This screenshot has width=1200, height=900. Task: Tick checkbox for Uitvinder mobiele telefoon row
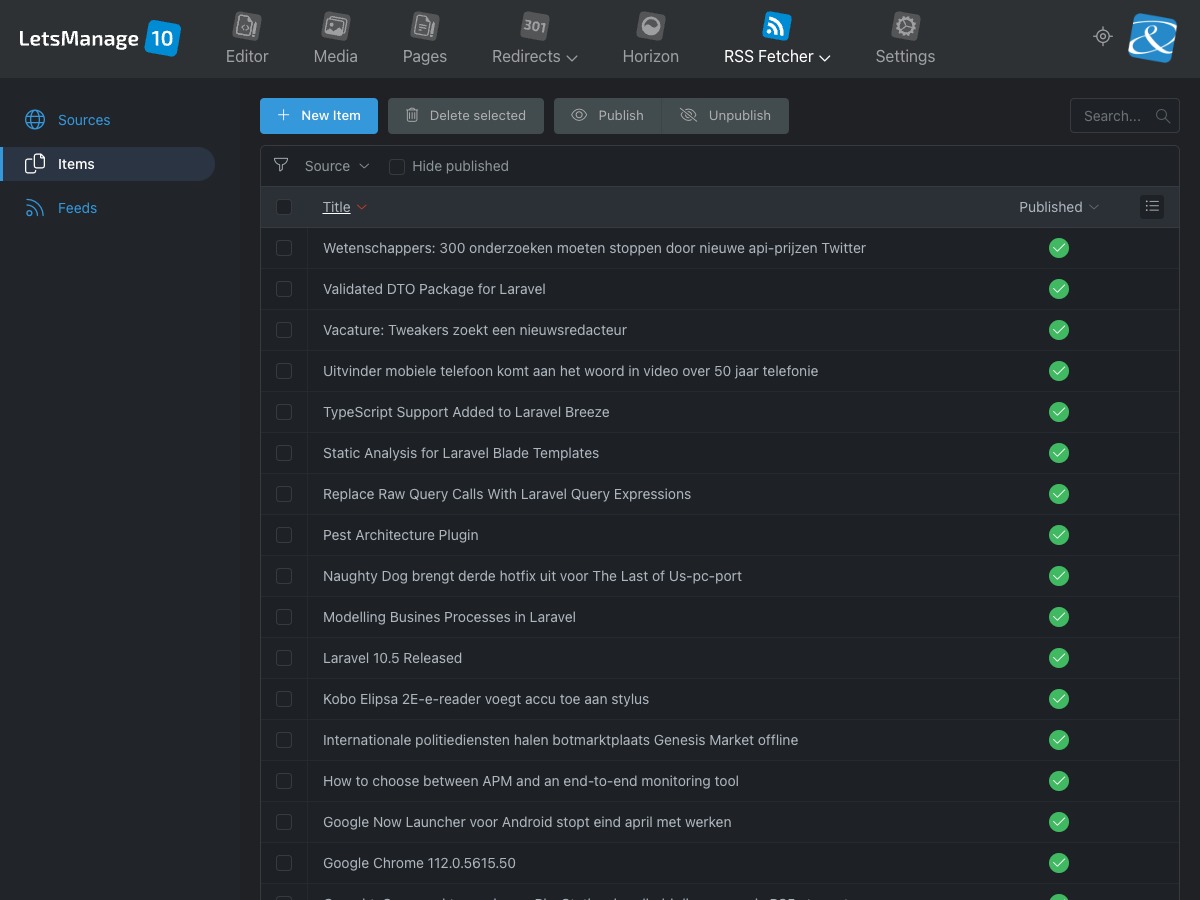coord(284,371)
